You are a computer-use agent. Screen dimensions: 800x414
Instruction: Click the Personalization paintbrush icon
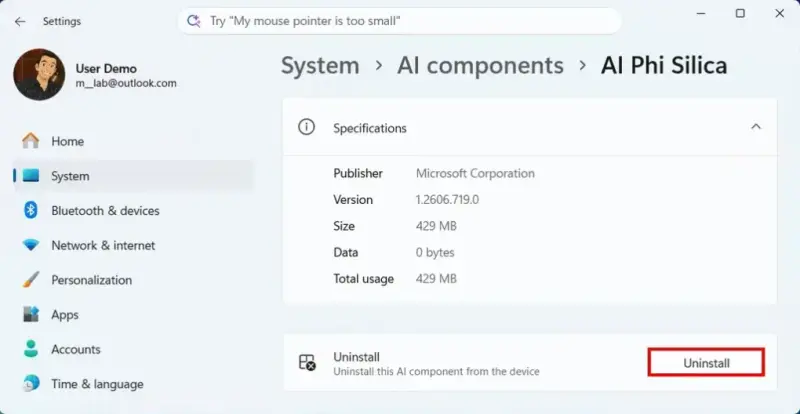31,280
